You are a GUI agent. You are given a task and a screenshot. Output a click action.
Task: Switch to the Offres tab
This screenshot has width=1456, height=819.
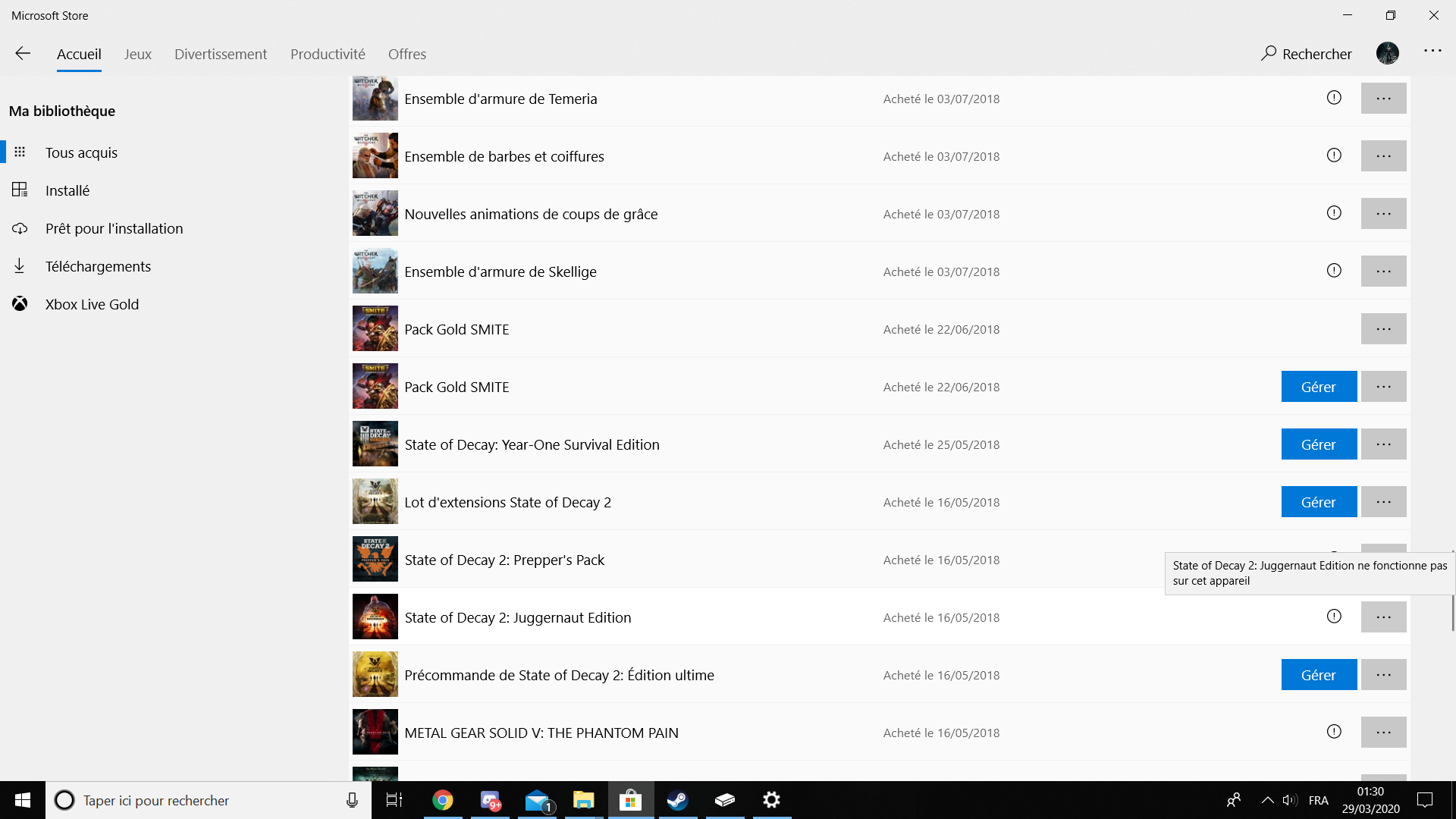point(407,54)
